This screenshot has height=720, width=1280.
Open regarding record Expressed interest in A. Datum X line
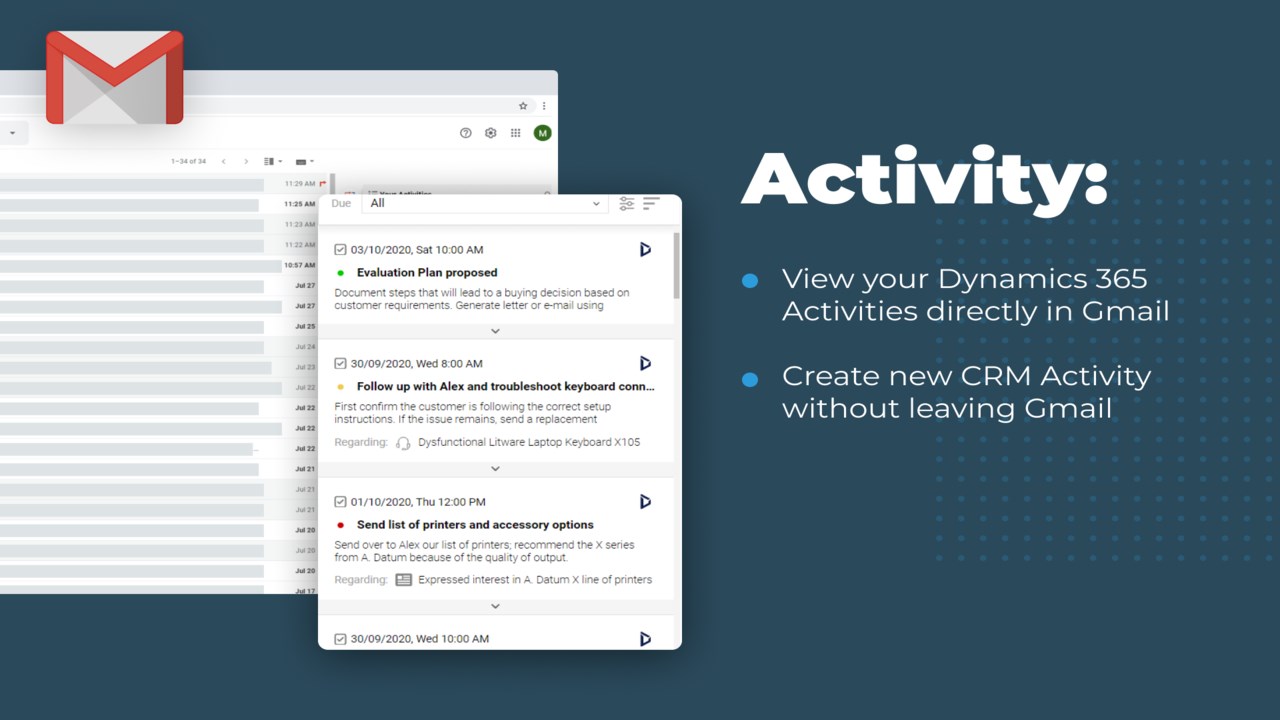pos(535,579)
